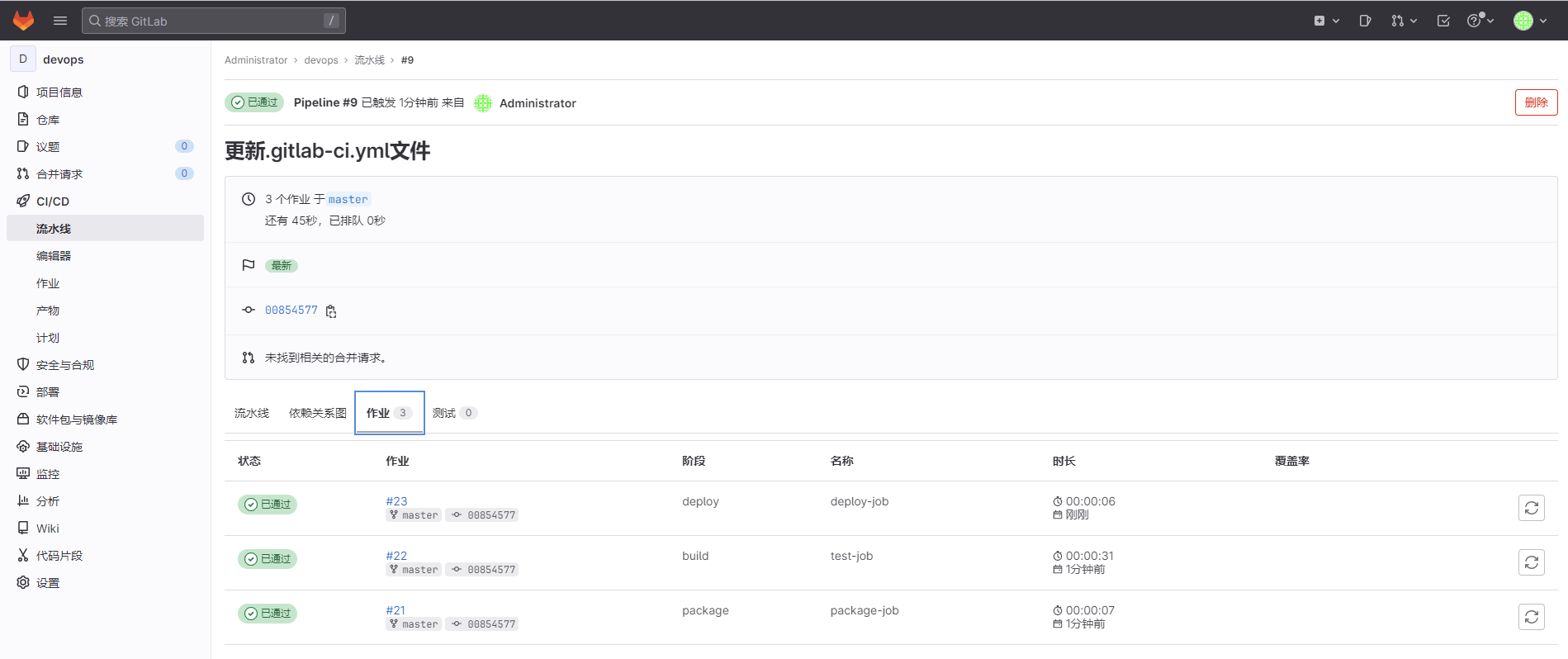Copy the commit SHA to clipboard
This screenshot has width=1568, height=659.
[331, 311]
